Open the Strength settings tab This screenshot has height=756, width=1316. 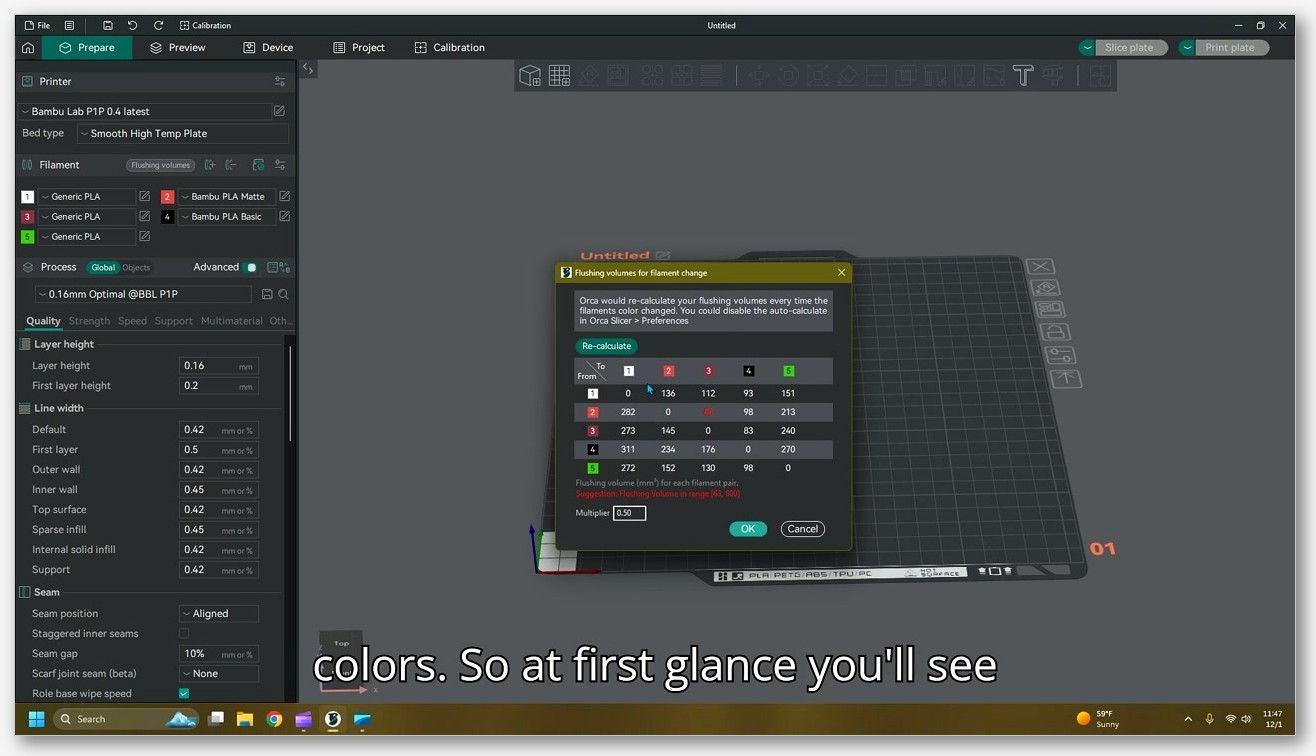(89, 321)
